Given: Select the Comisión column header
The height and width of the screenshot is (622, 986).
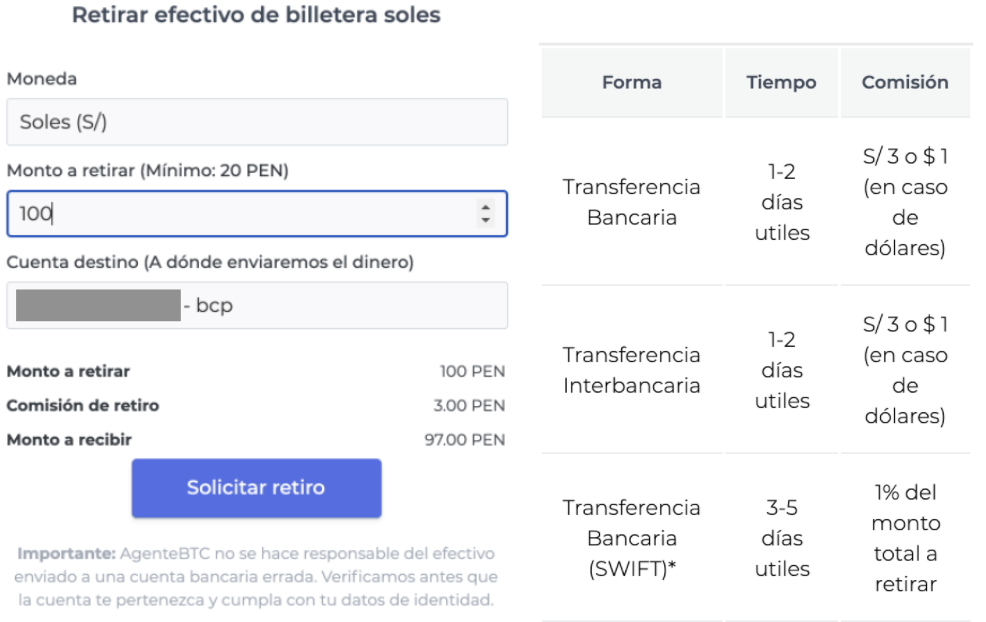Looking at the screenshot, I should 905,82.
